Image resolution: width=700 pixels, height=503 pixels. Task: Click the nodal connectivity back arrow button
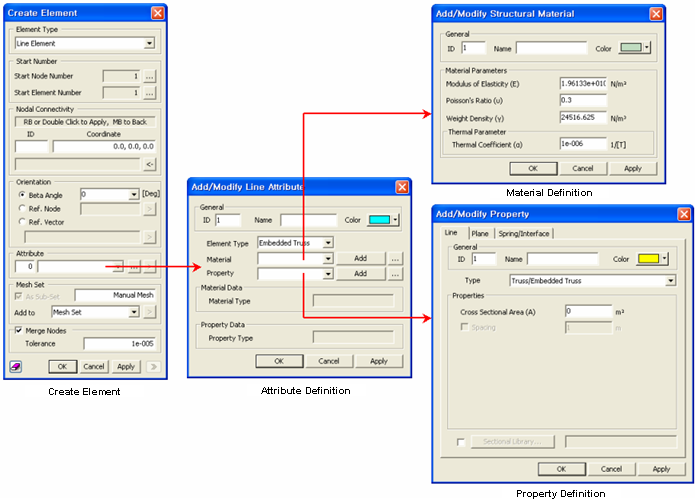point(150,164)
